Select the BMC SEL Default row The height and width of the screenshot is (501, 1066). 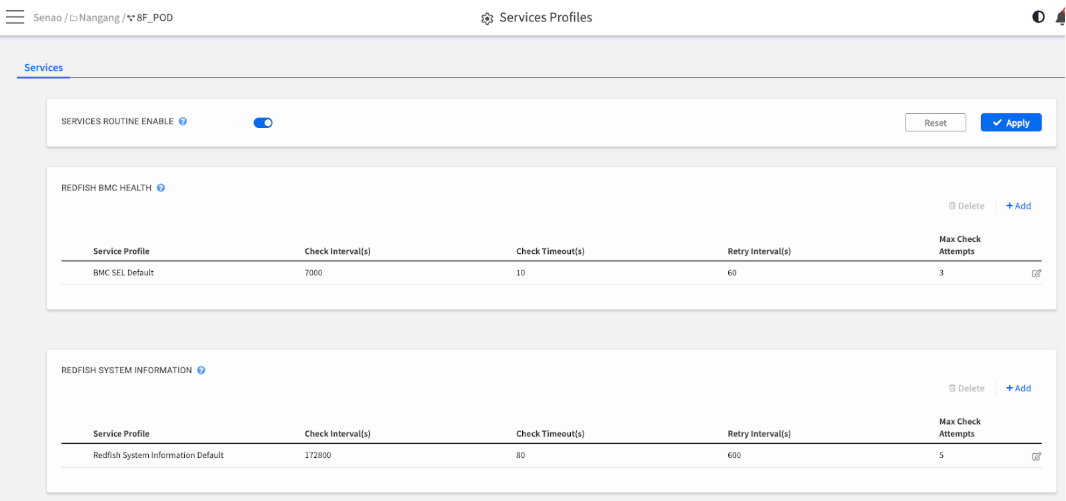tap(123, 273)
